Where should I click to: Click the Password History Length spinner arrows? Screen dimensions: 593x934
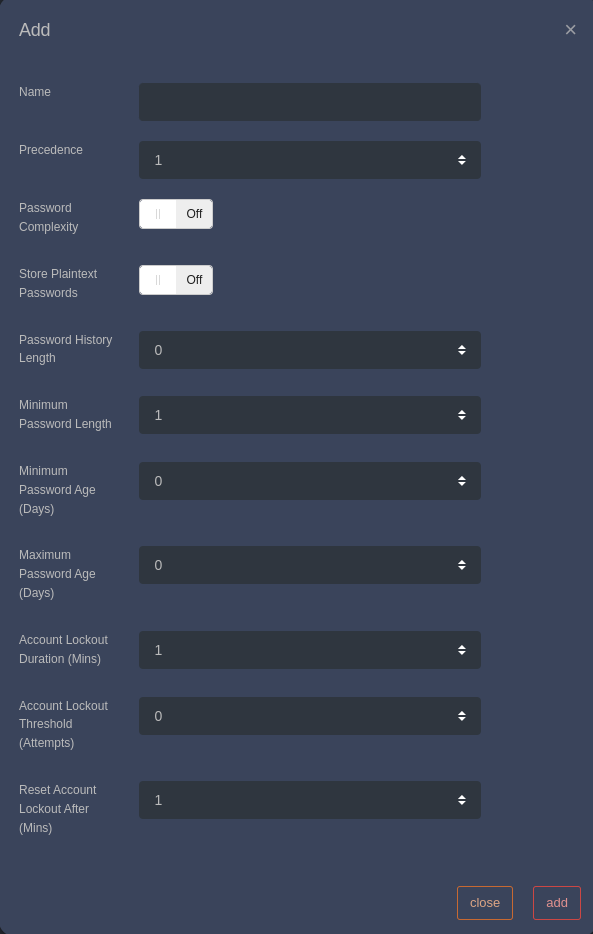point(461,350)
